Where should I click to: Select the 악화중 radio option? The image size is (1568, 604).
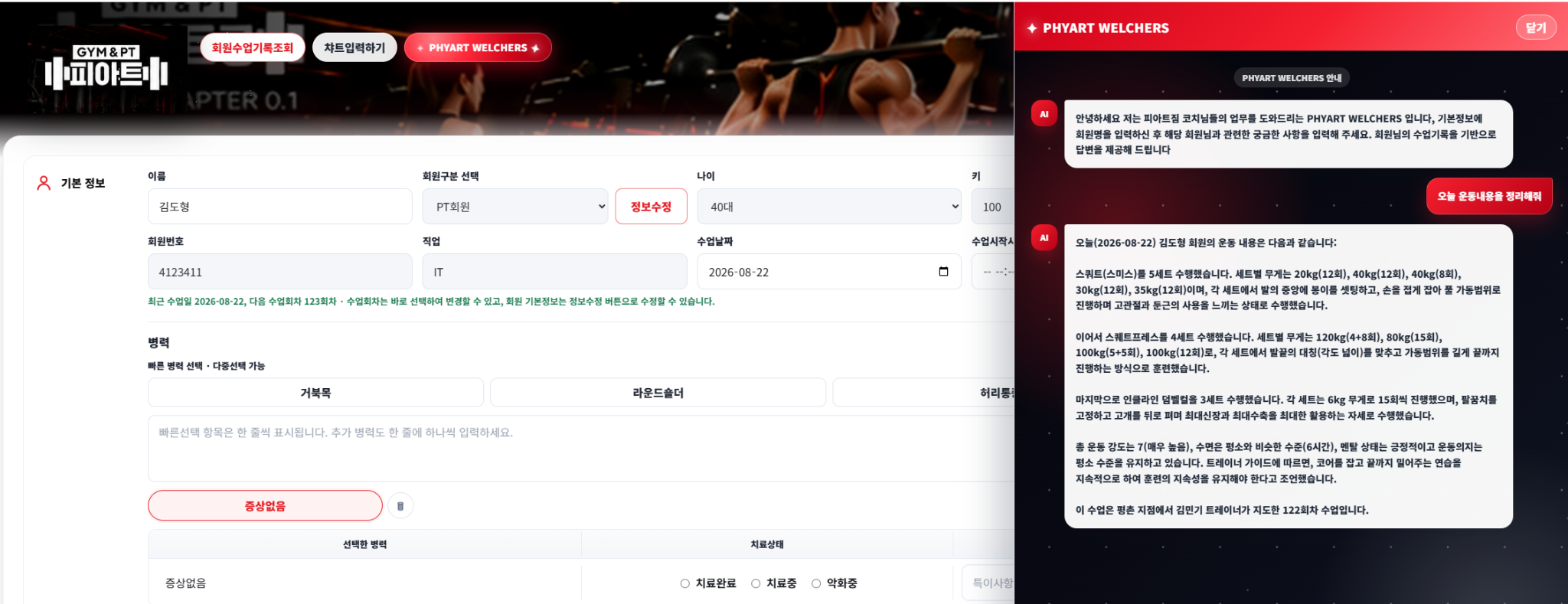[x=816, y=583]
